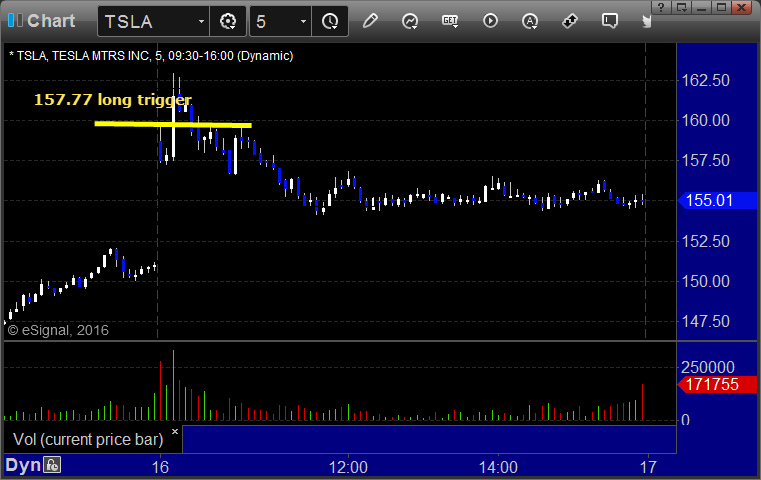This screenshot has width=761, height=480.
Task: Click the 147.50 price axis label
Action: tap(705, 321)
